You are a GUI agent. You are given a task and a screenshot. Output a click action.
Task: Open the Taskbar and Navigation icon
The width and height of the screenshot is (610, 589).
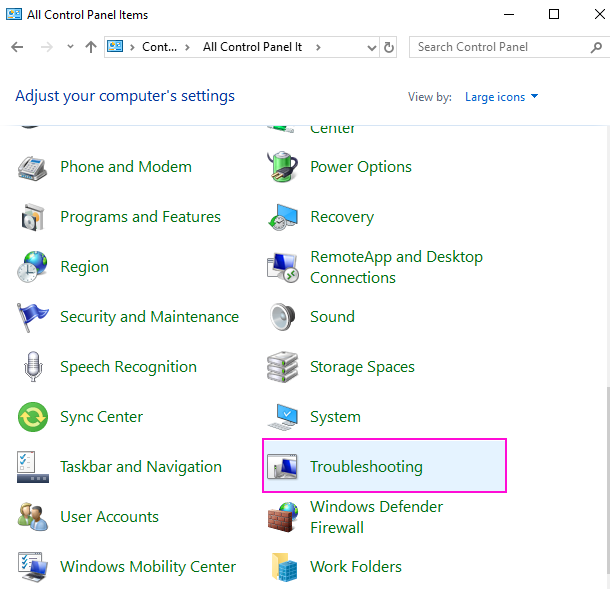click(33, 467)
